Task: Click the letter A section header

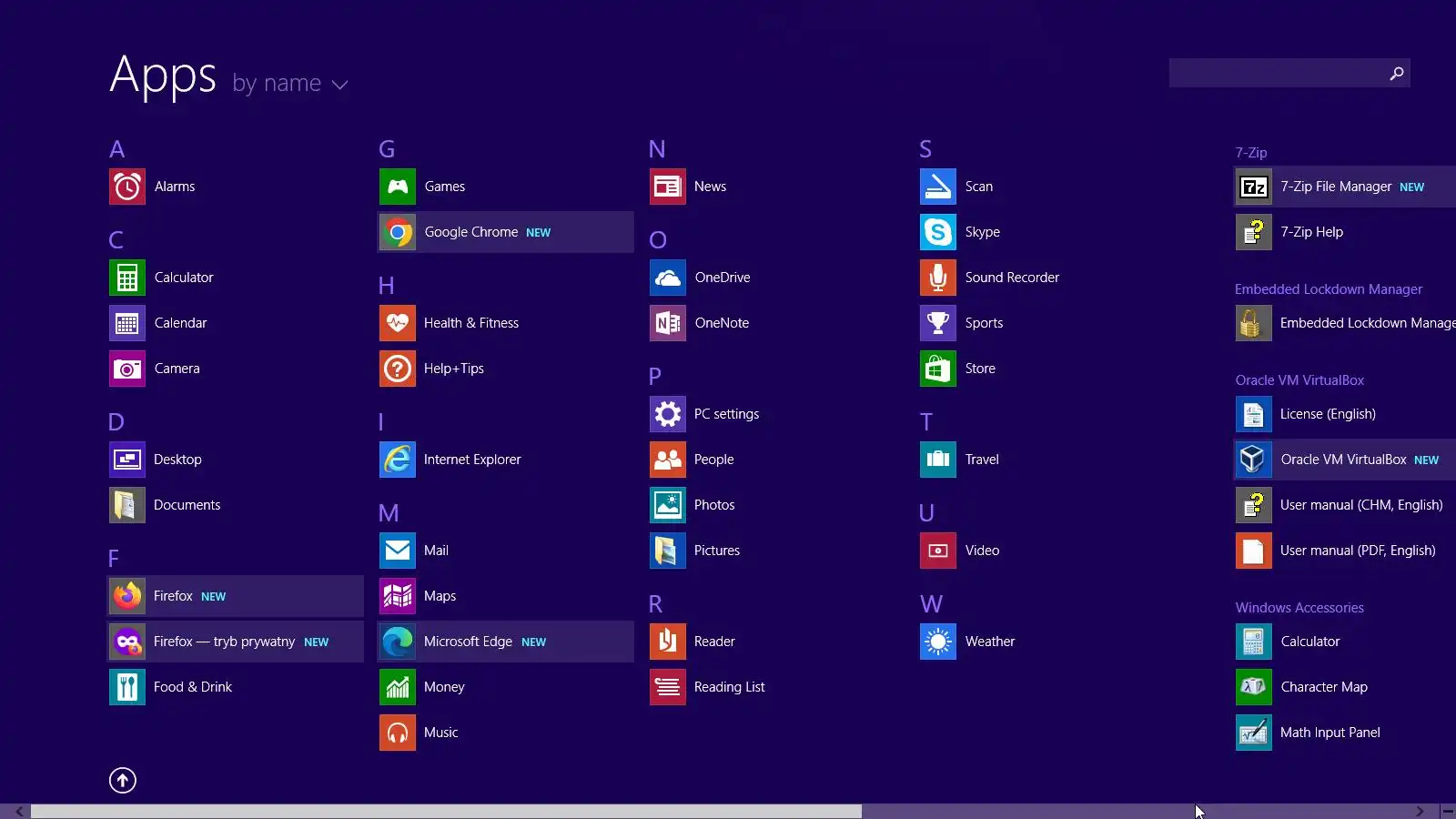Action: click(x=117, y=149)
